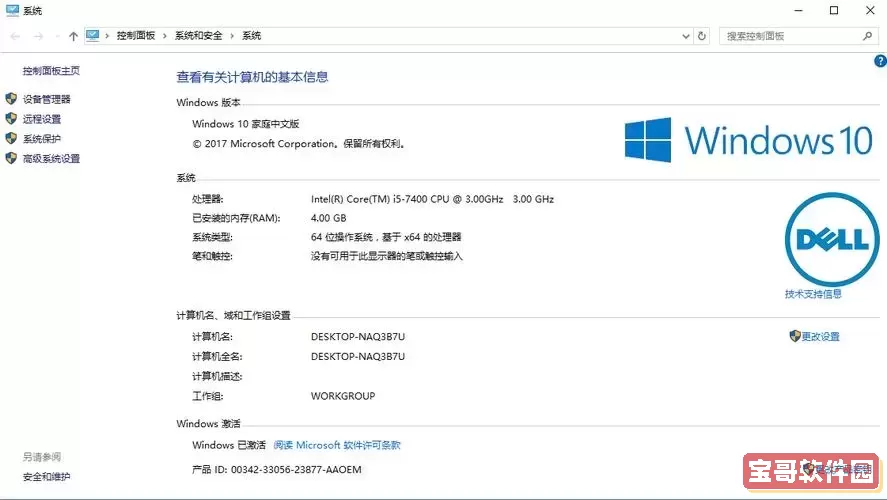Open recent locations dropdown arrow
This screenshot has width=887, height=500.
point(57,36)
